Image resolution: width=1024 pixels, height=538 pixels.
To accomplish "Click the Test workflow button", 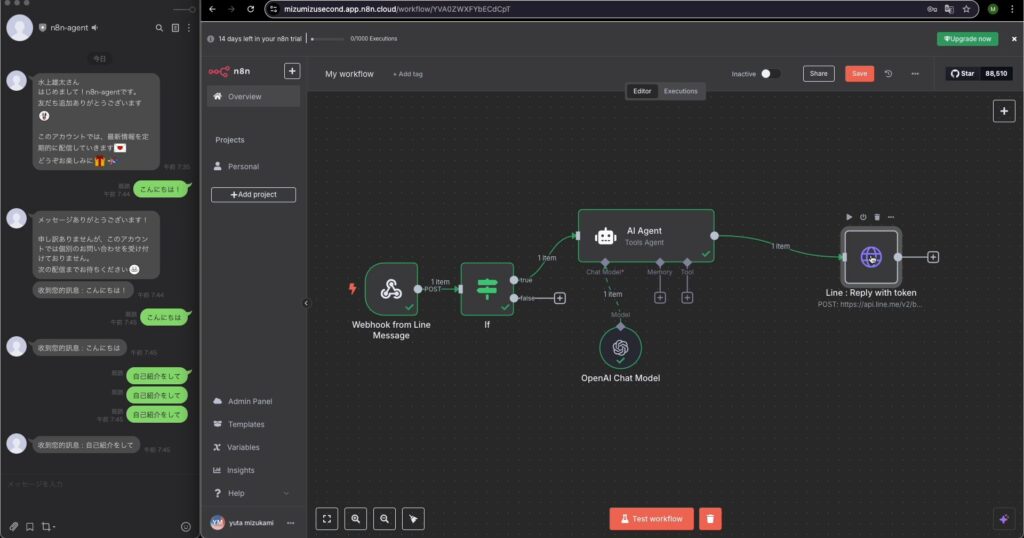I will pyautogui.click(x=651, y=519).
